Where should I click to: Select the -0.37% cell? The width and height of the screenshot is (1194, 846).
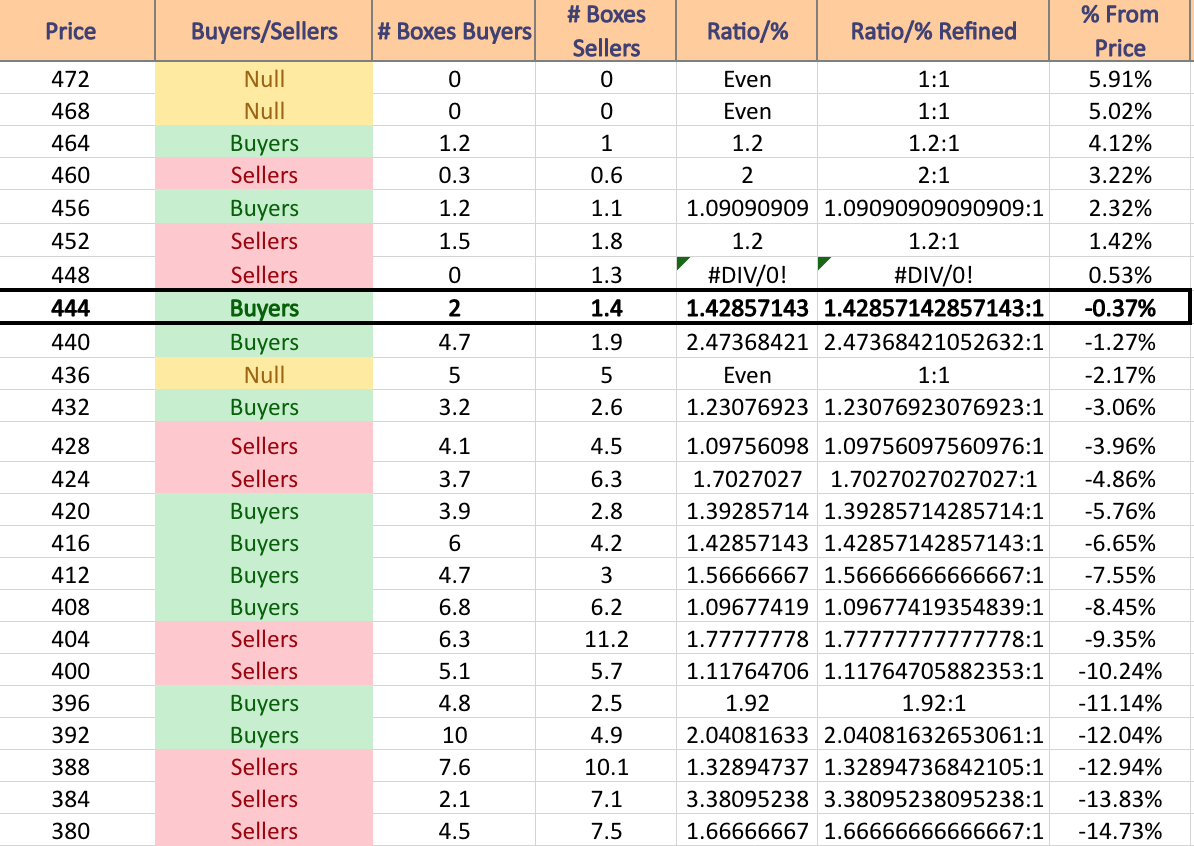pyautogui.click(x=1119, y=308)
